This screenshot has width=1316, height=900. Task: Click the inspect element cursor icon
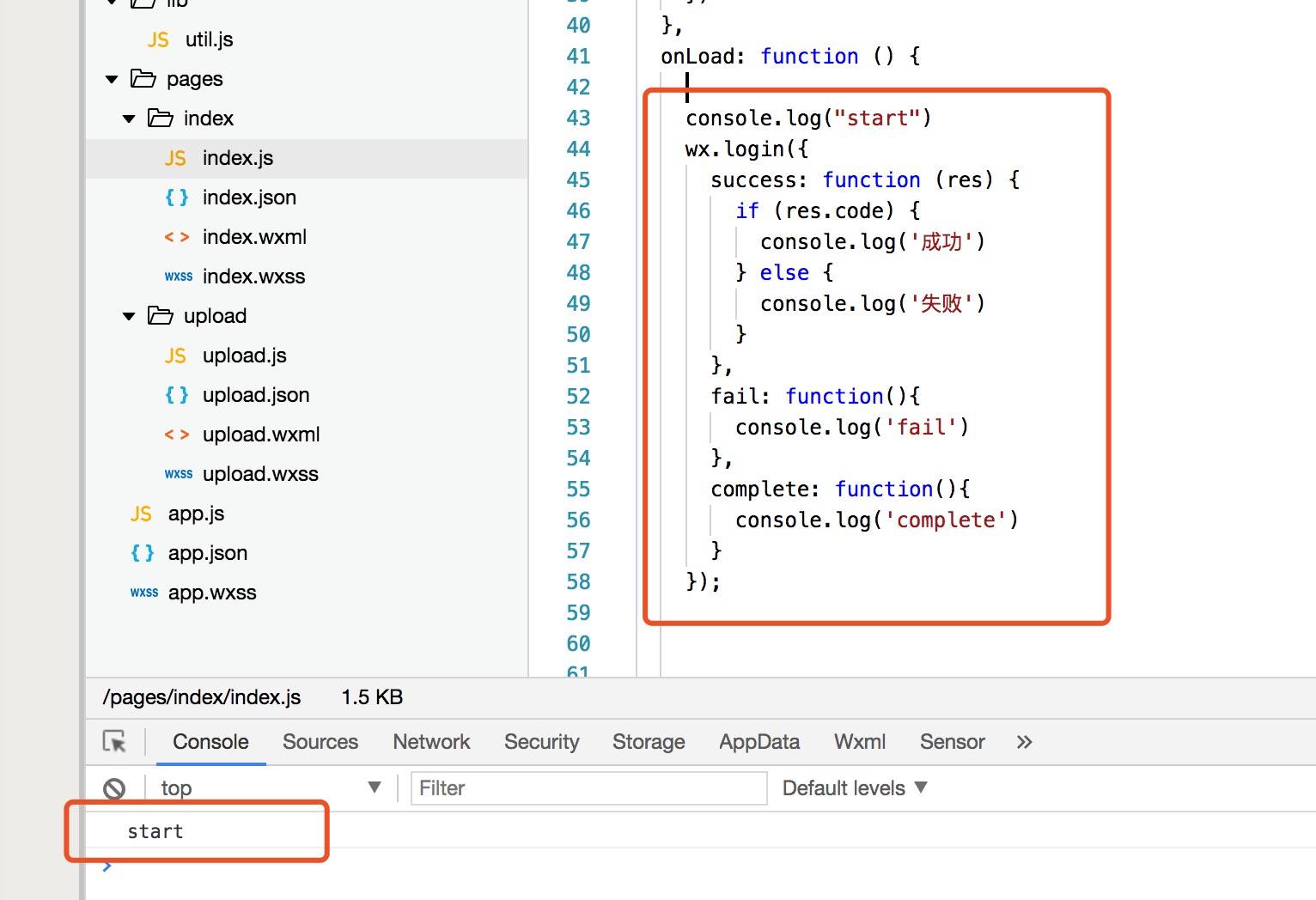[x=114, y=741]
